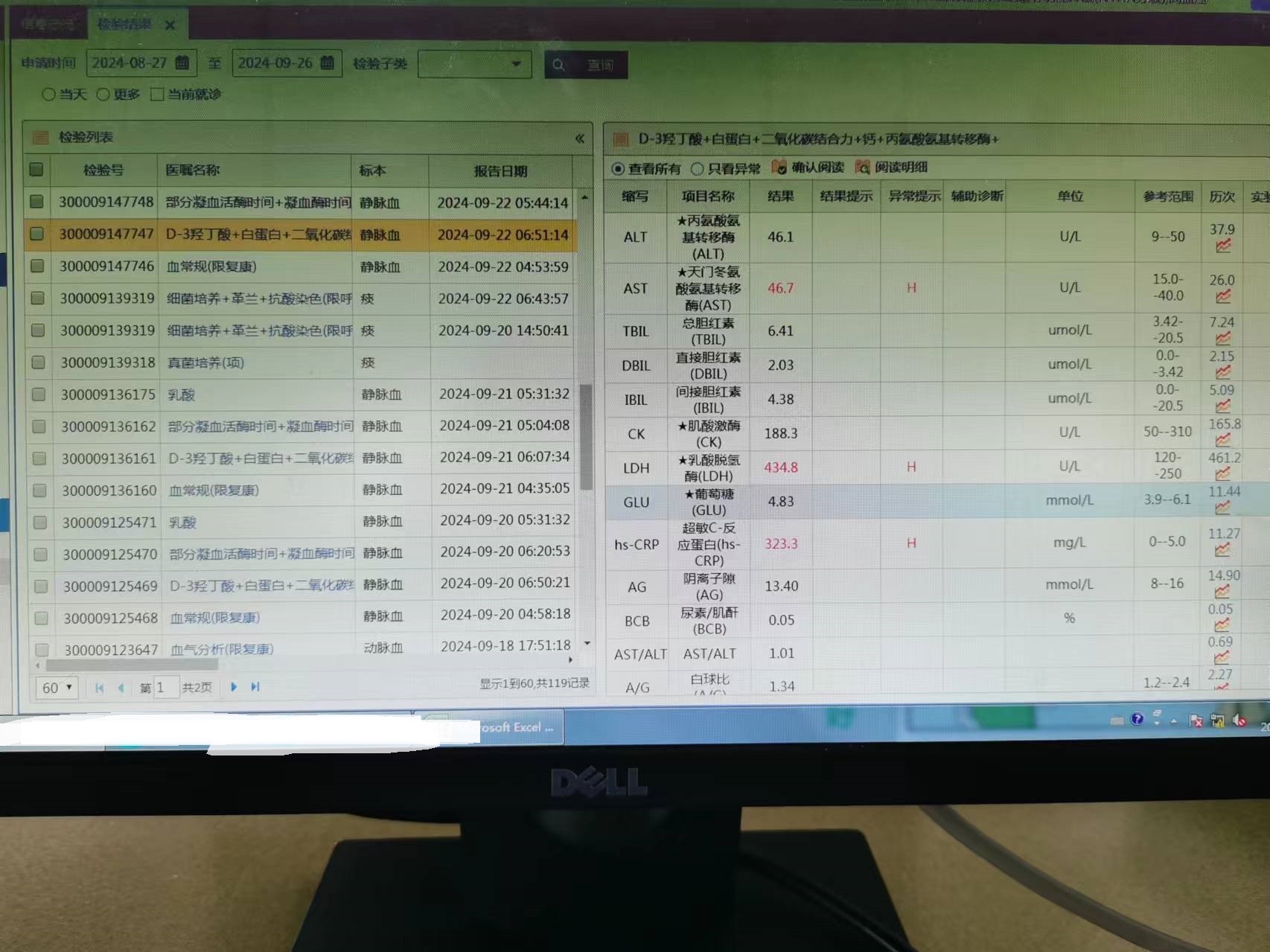Click the 查询 search button label
Image resolution: width=1270 pixels, height=952 pixels.
601,66
